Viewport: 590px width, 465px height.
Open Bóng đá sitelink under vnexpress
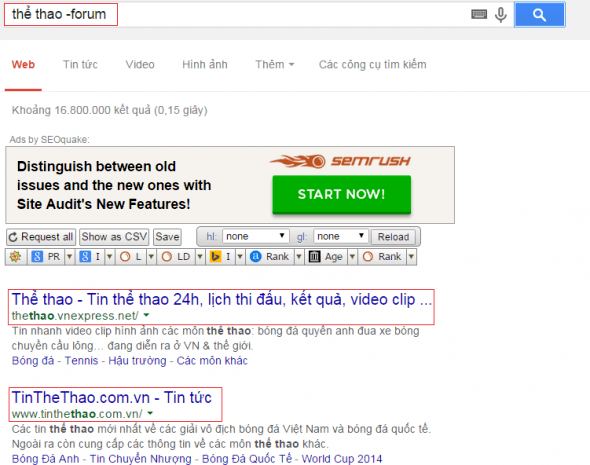[33, 360]
